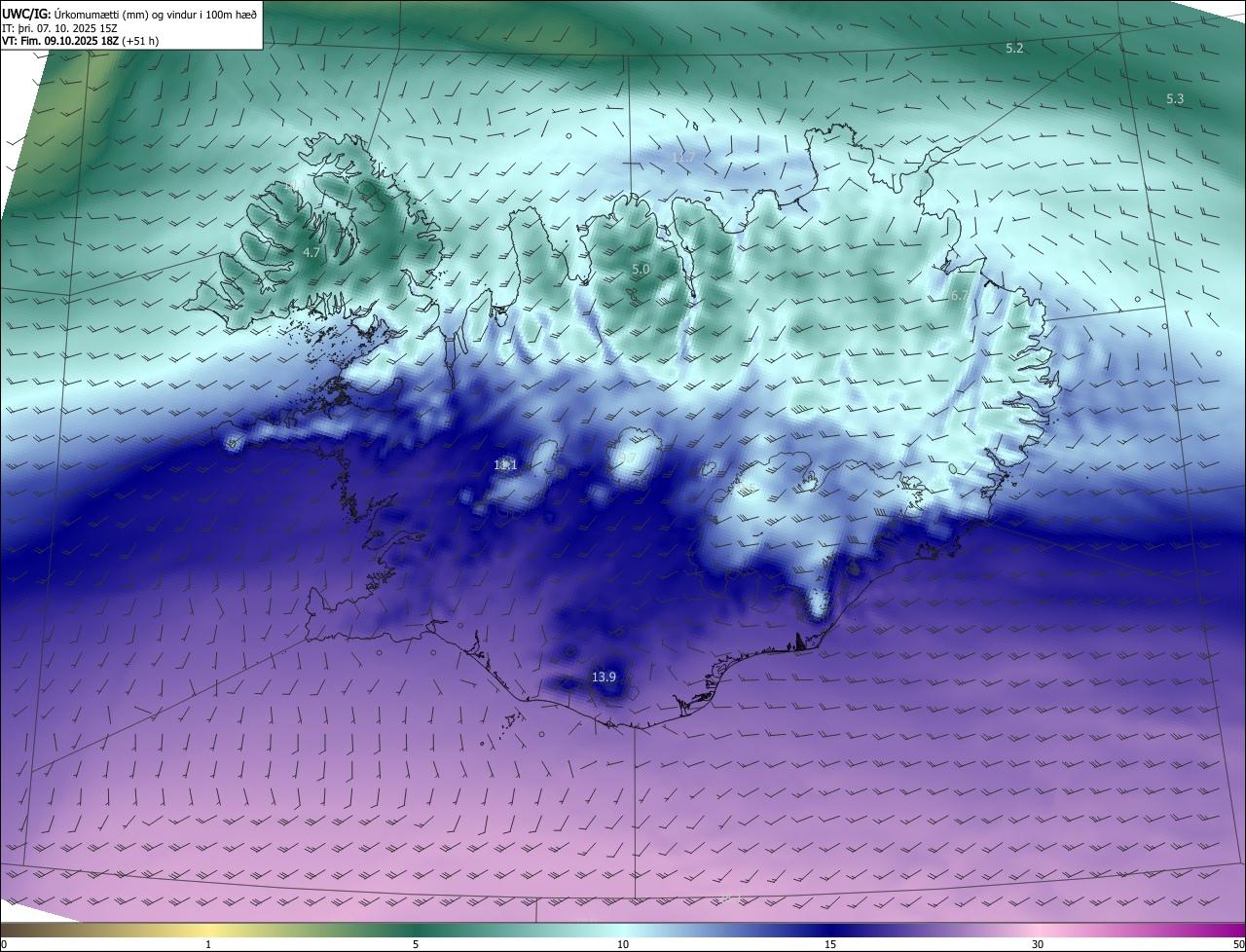Click the 15 tick on the color scale
The width and height of the screenshot is (1246, 952).
coord(830,944)
